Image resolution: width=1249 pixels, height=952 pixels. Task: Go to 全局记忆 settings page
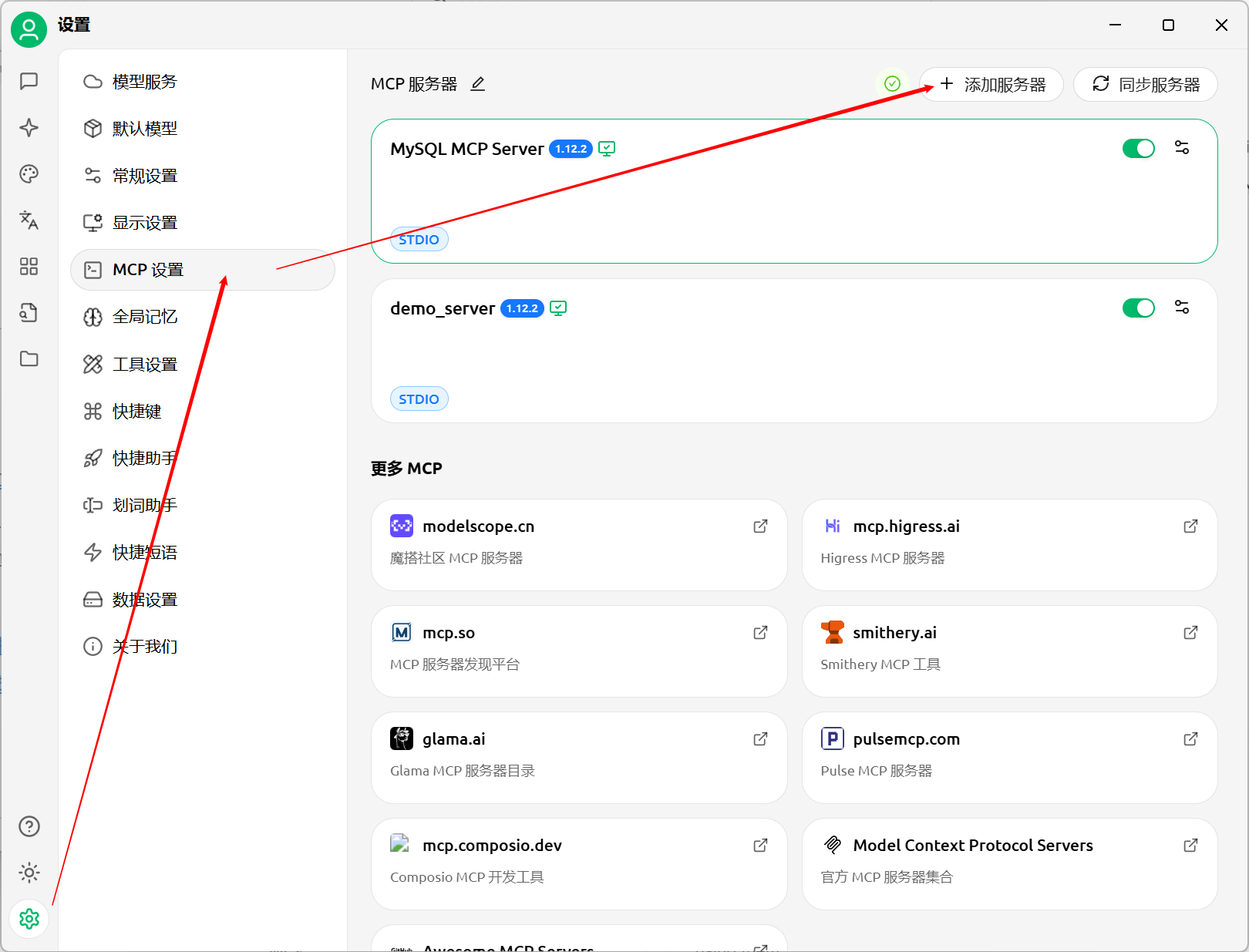click(145, 317)
